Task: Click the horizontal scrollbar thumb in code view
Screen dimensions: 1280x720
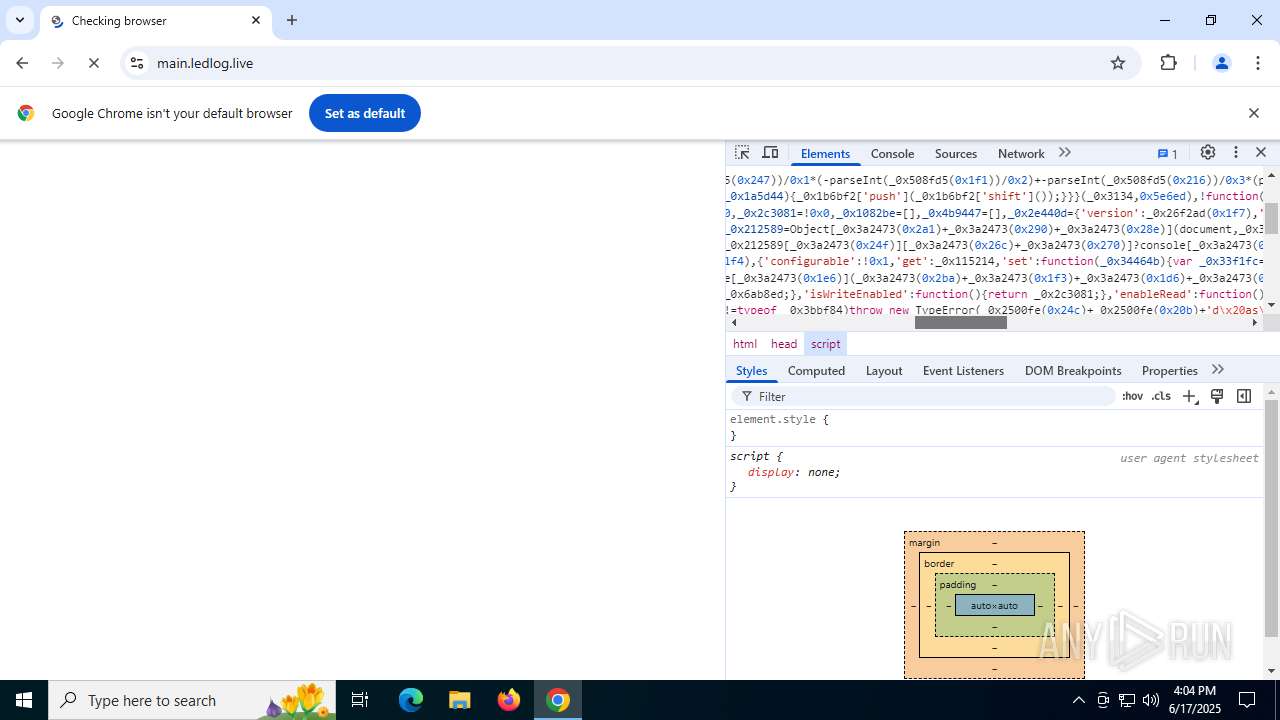Action: [x=961, y=322]
